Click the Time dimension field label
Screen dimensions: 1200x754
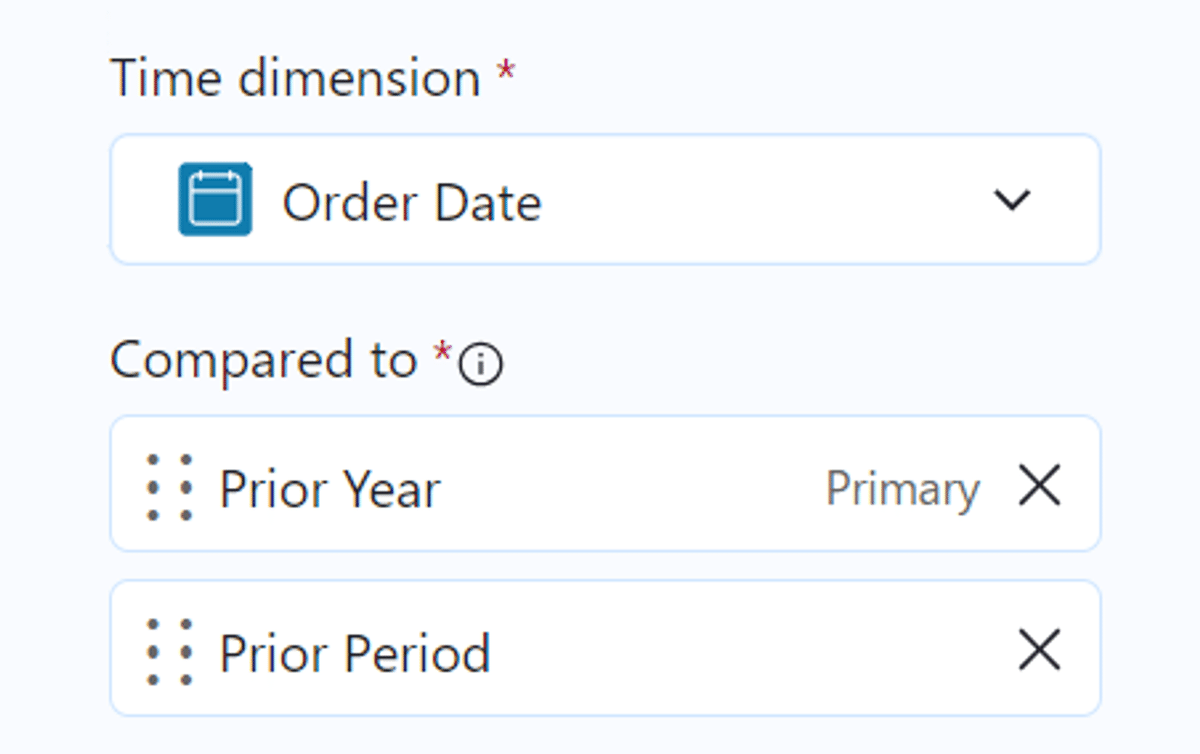295,78
